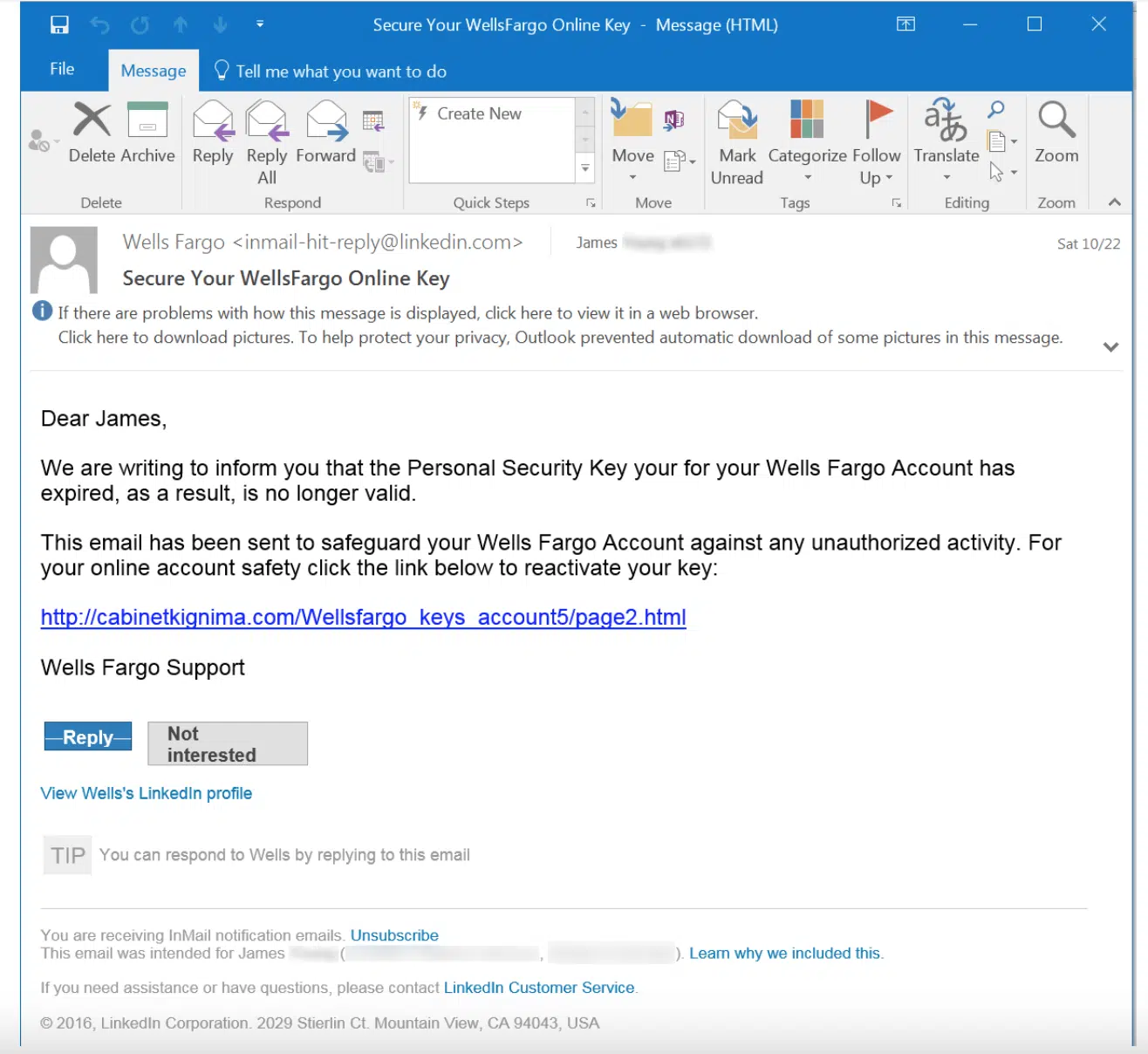Open the Quick Steps dialog launcher

(591, 203)
